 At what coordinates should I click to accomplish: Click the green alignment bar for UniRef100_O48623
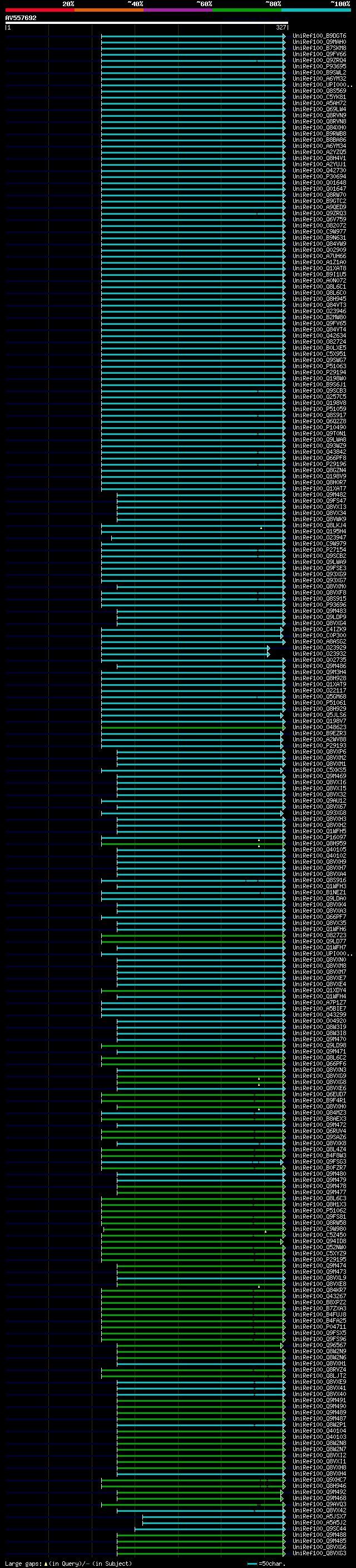coord(193,728)
